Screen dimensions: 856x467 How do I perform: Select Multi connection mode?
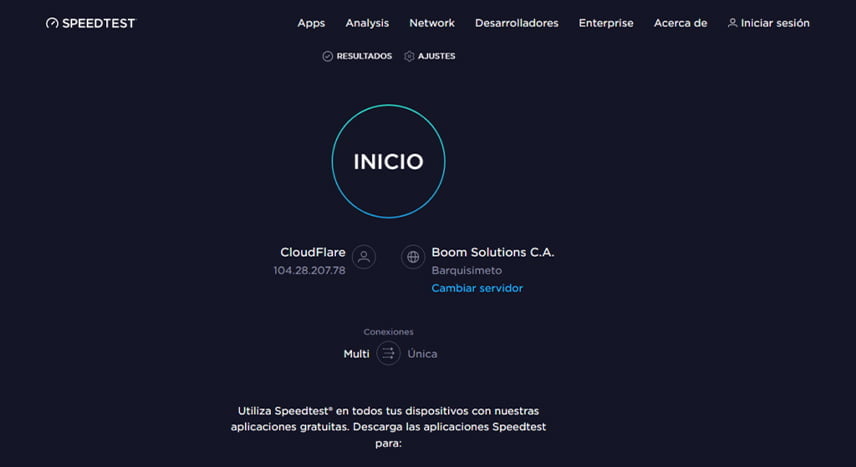[356, 354]
